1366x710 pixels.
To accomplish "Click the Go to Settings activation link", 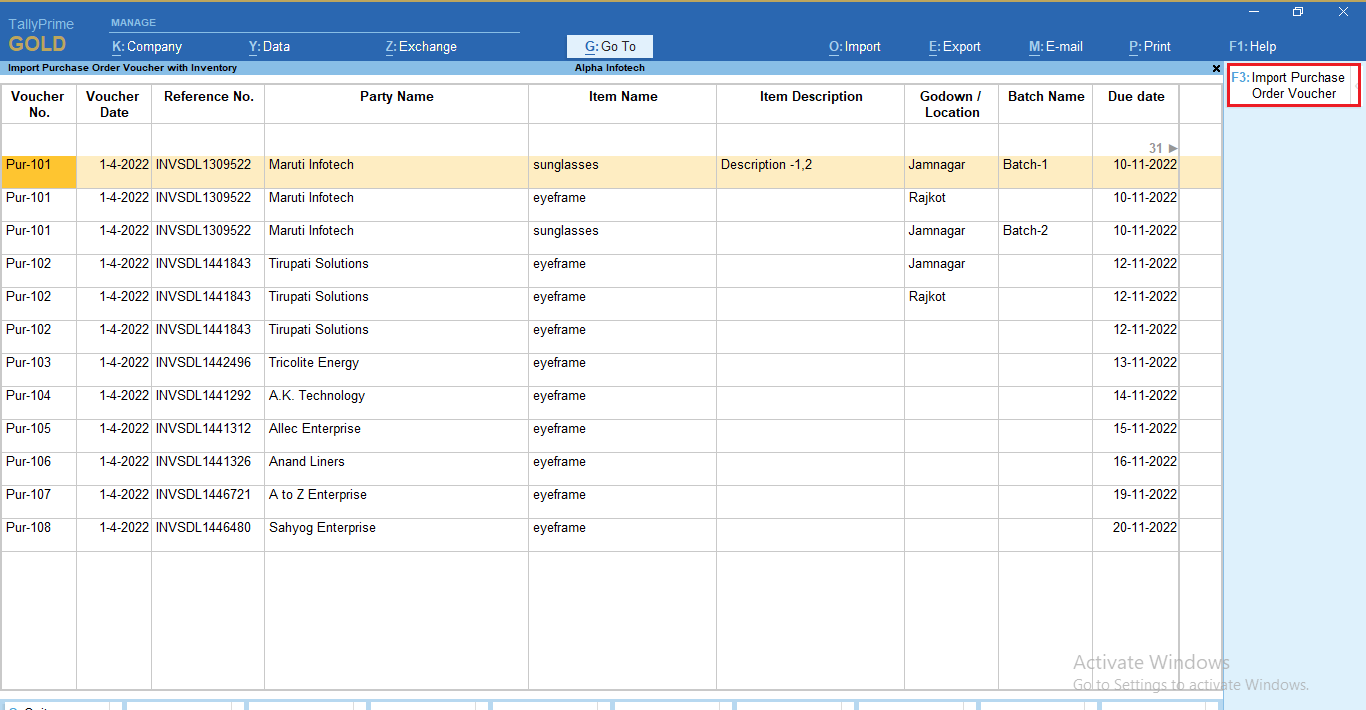I will pos(1190,684).
